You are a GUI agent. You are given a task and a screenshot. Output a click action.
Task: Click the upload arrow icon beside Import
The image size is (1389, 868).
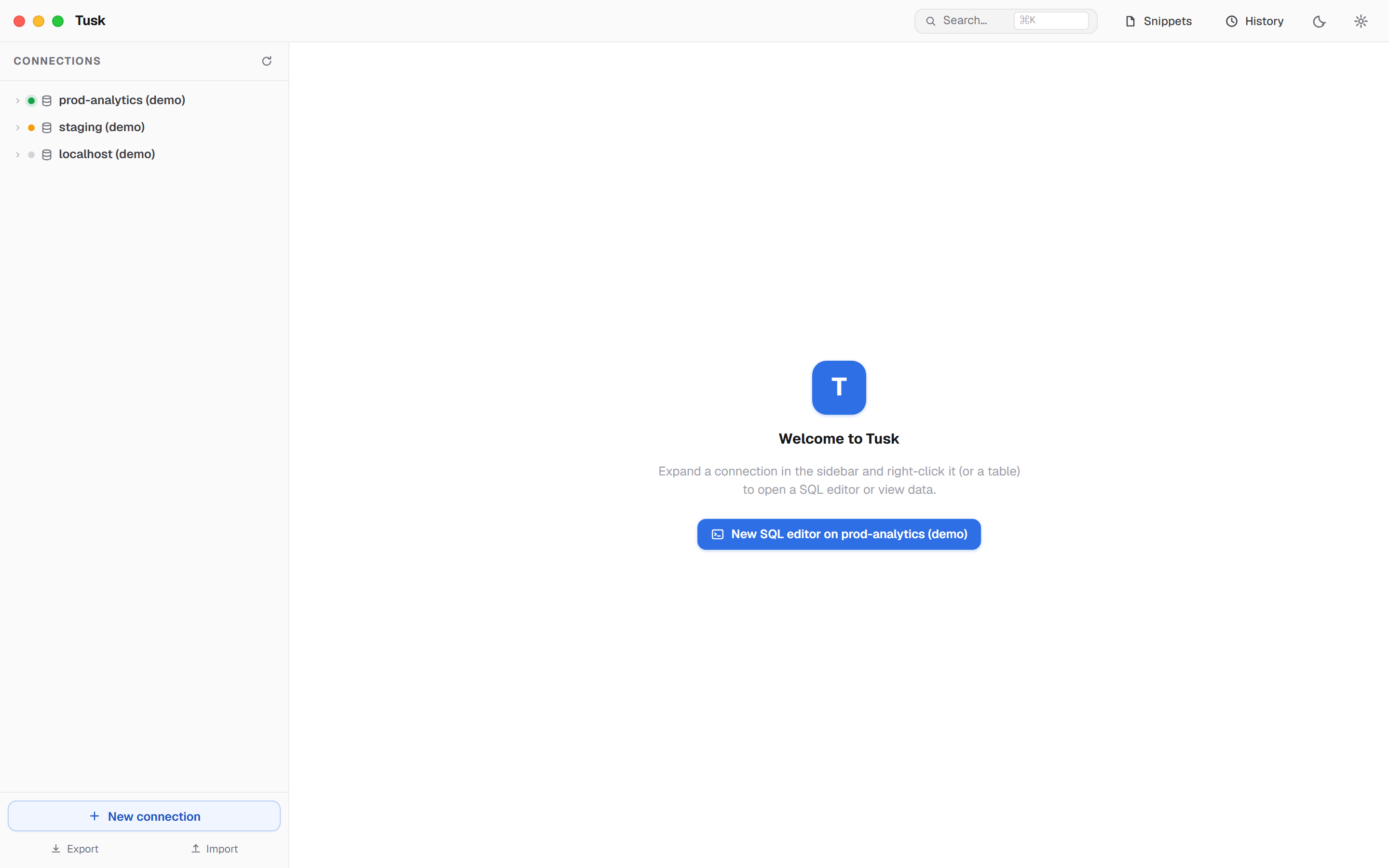(196, 849)
